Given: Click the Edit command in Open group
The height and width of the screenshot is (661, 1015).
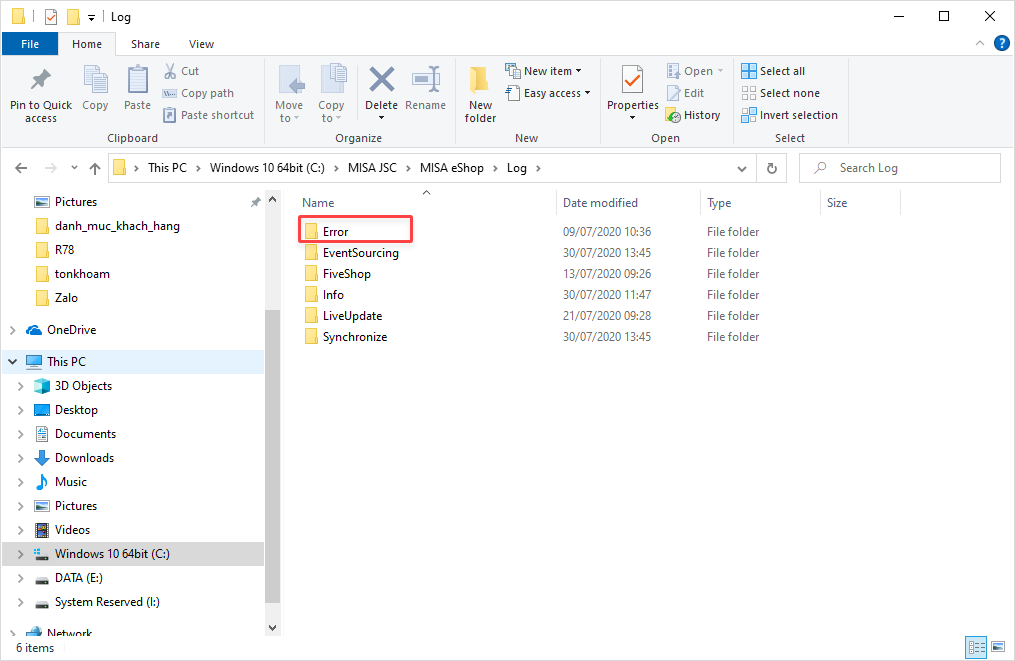Looking at the screenshot, I should [686, 93].
